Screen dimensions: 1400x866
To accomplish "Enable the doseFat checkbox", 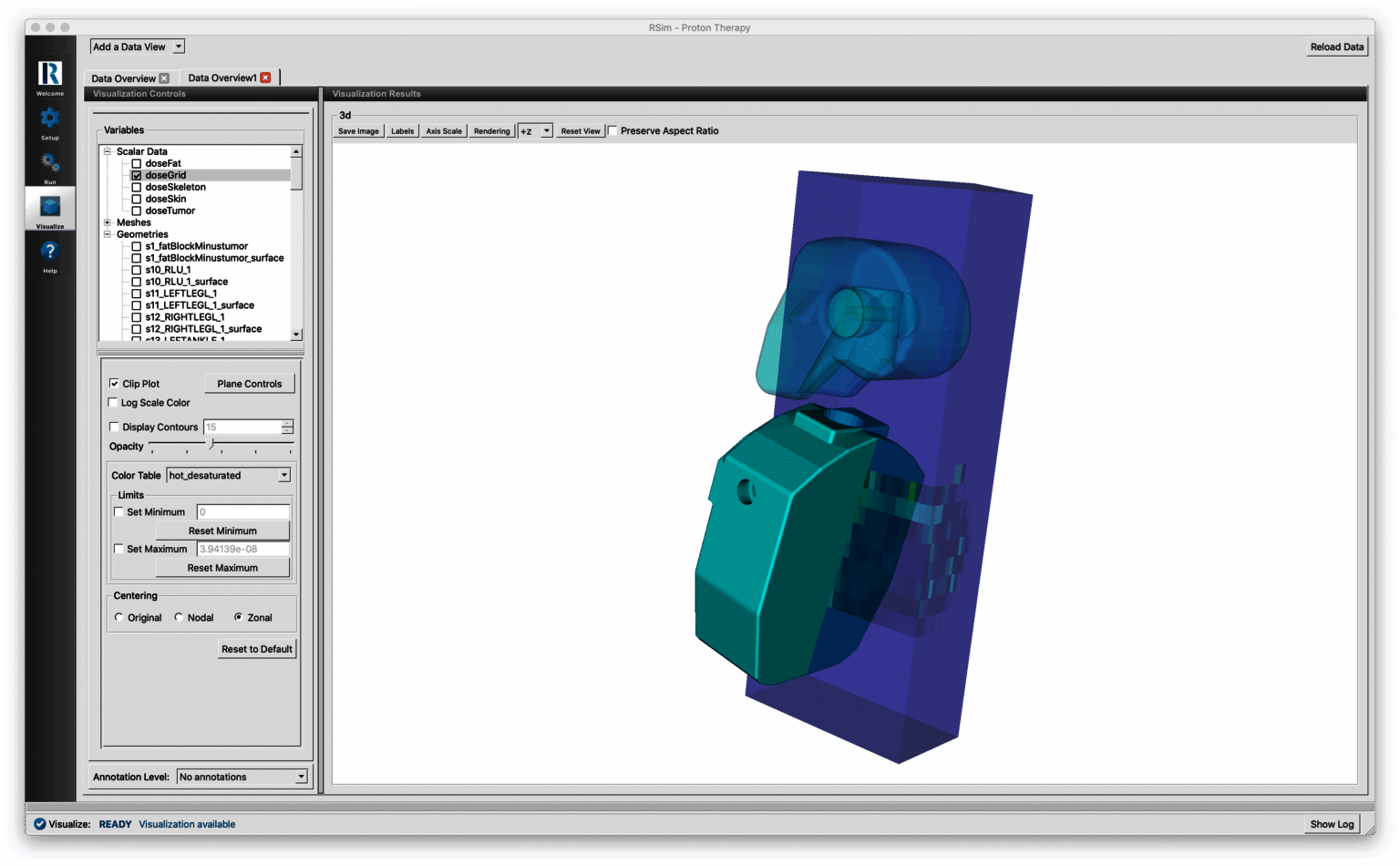I will 136,163.
